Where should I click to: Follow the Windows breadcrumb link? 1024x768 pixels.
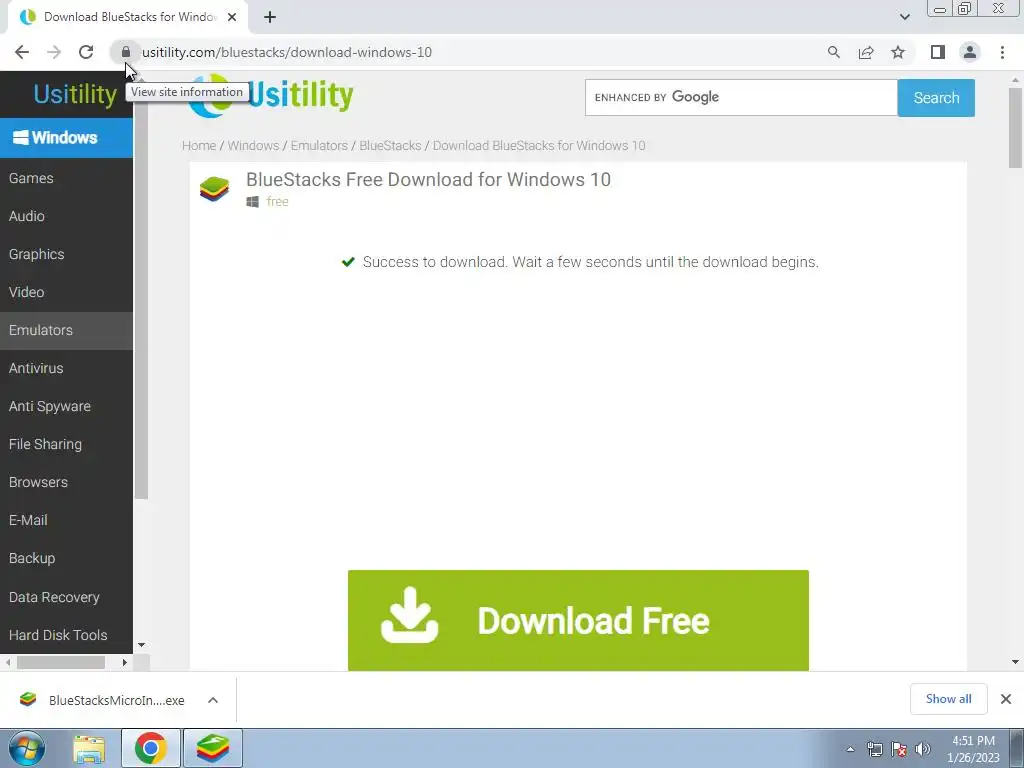(x=253, y=146)
